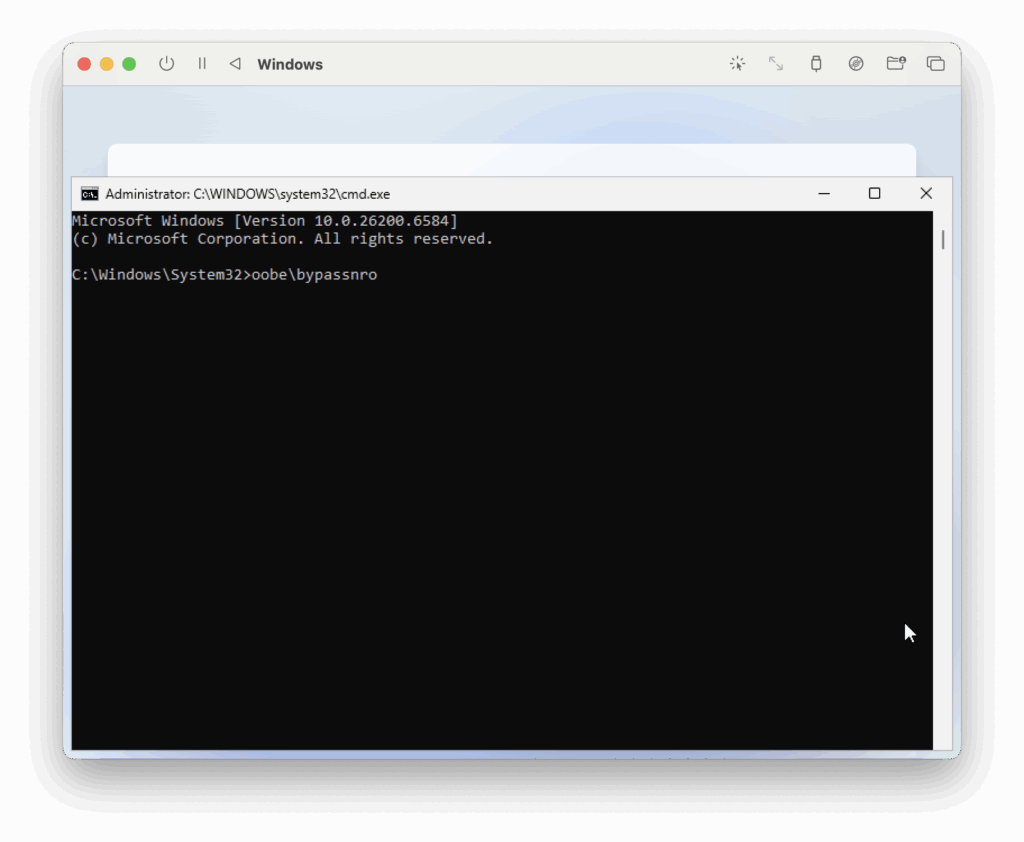Open the cmd.exe system menu via its title icon
1024x842 pixels.
pyautogui.click(x=88, y=193)
